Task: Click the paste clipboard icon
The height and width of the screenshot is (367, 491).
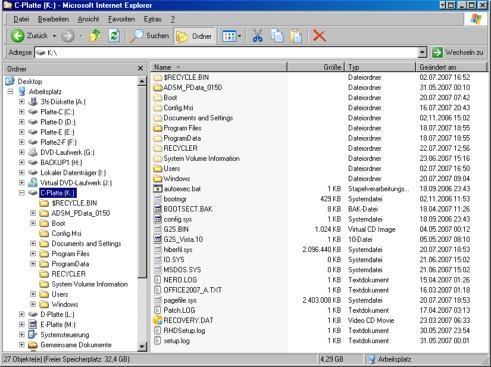Action: pyautogui.click(x=296, y=36)
